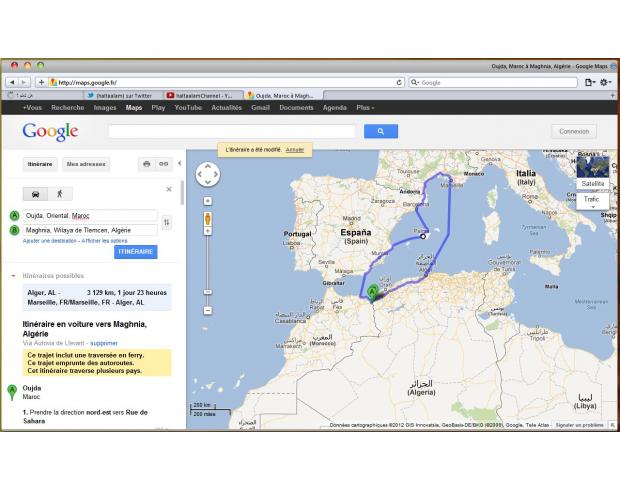
Task: Open the page menu icon in toolbar
Action: 590,82
